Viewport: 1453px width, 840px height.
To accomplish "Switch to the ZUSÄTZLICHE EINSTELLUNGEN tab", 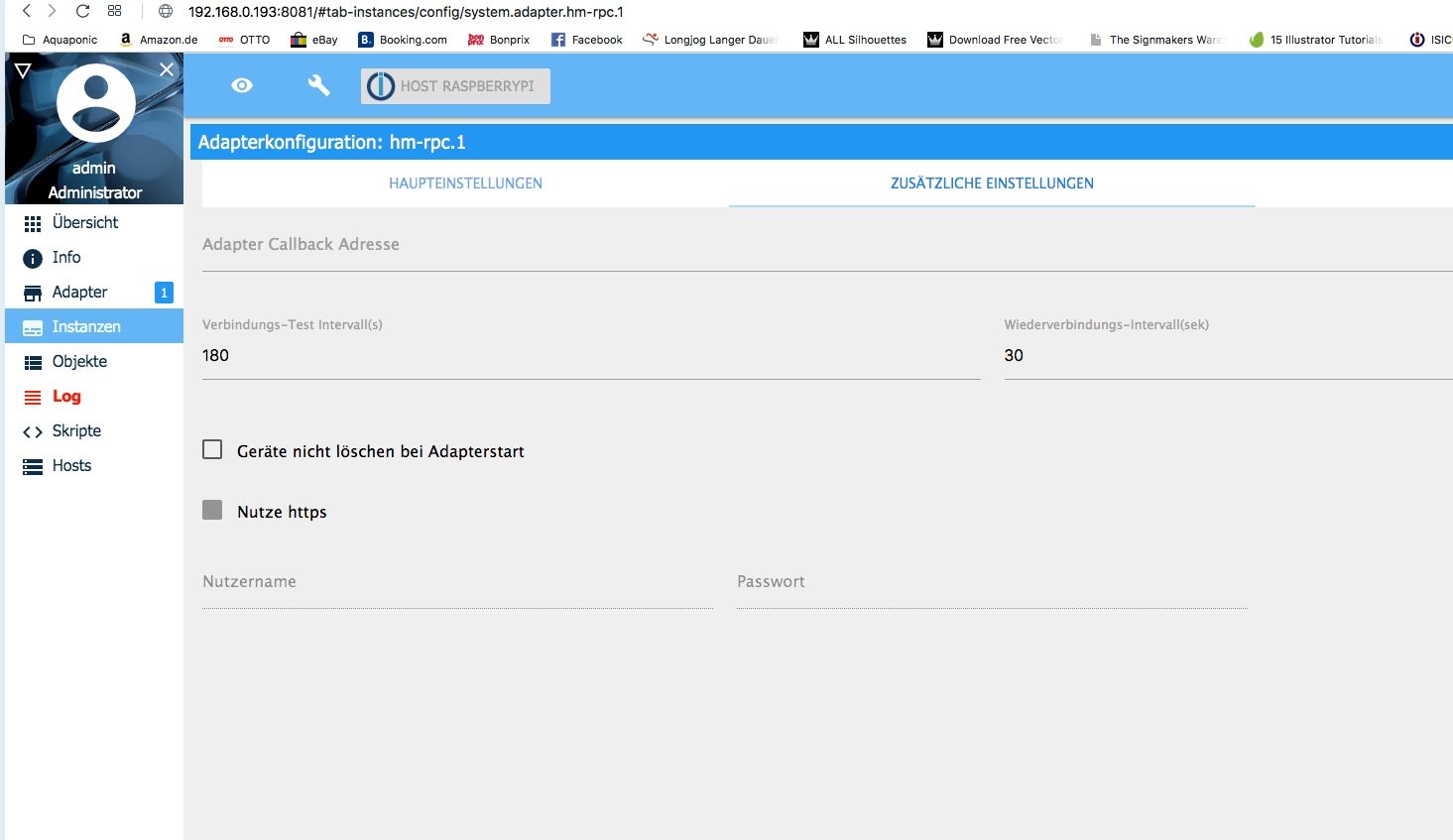I will [992, 183].
